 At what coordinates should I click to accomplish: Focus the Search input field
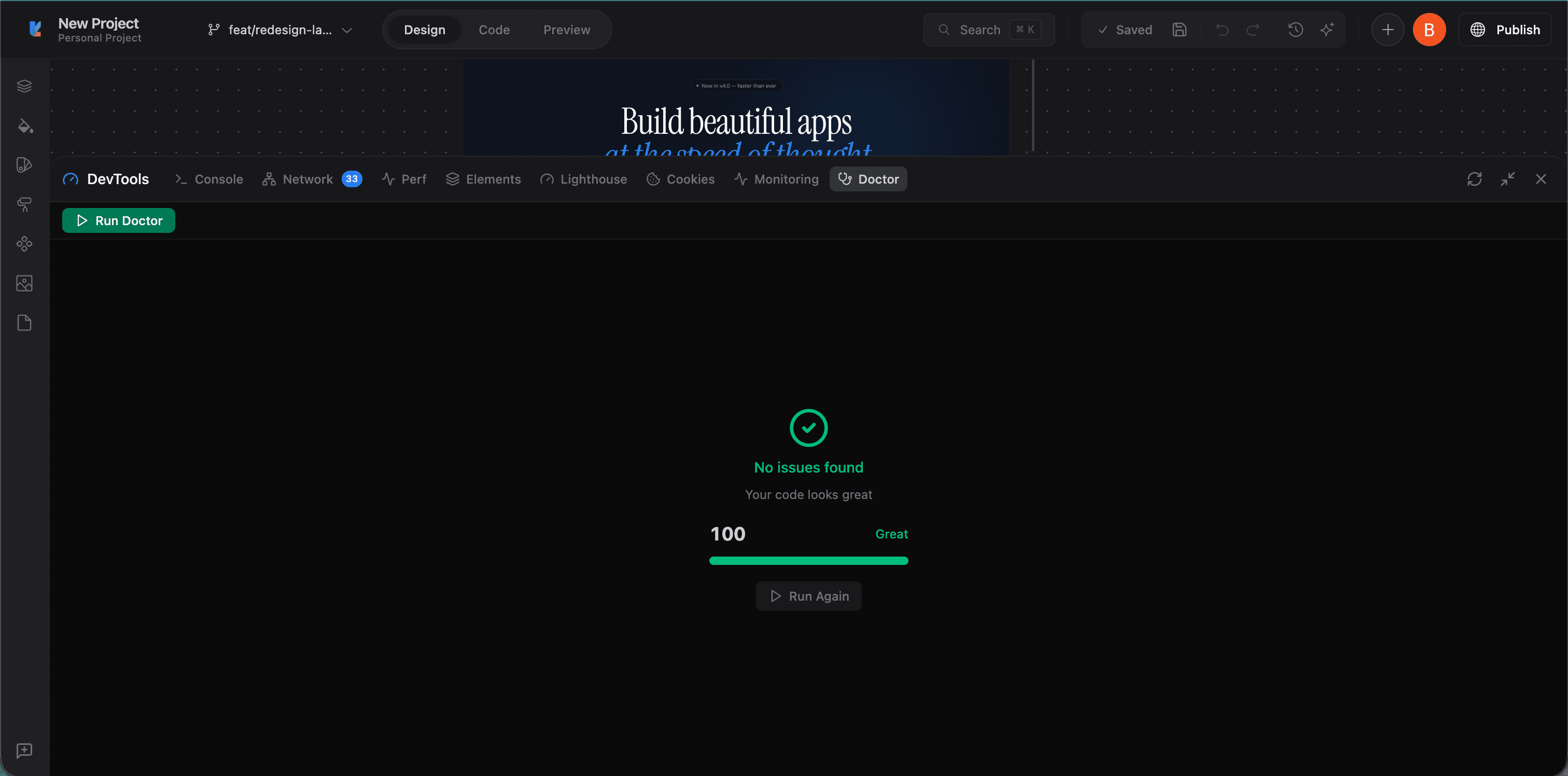point(980,30)
